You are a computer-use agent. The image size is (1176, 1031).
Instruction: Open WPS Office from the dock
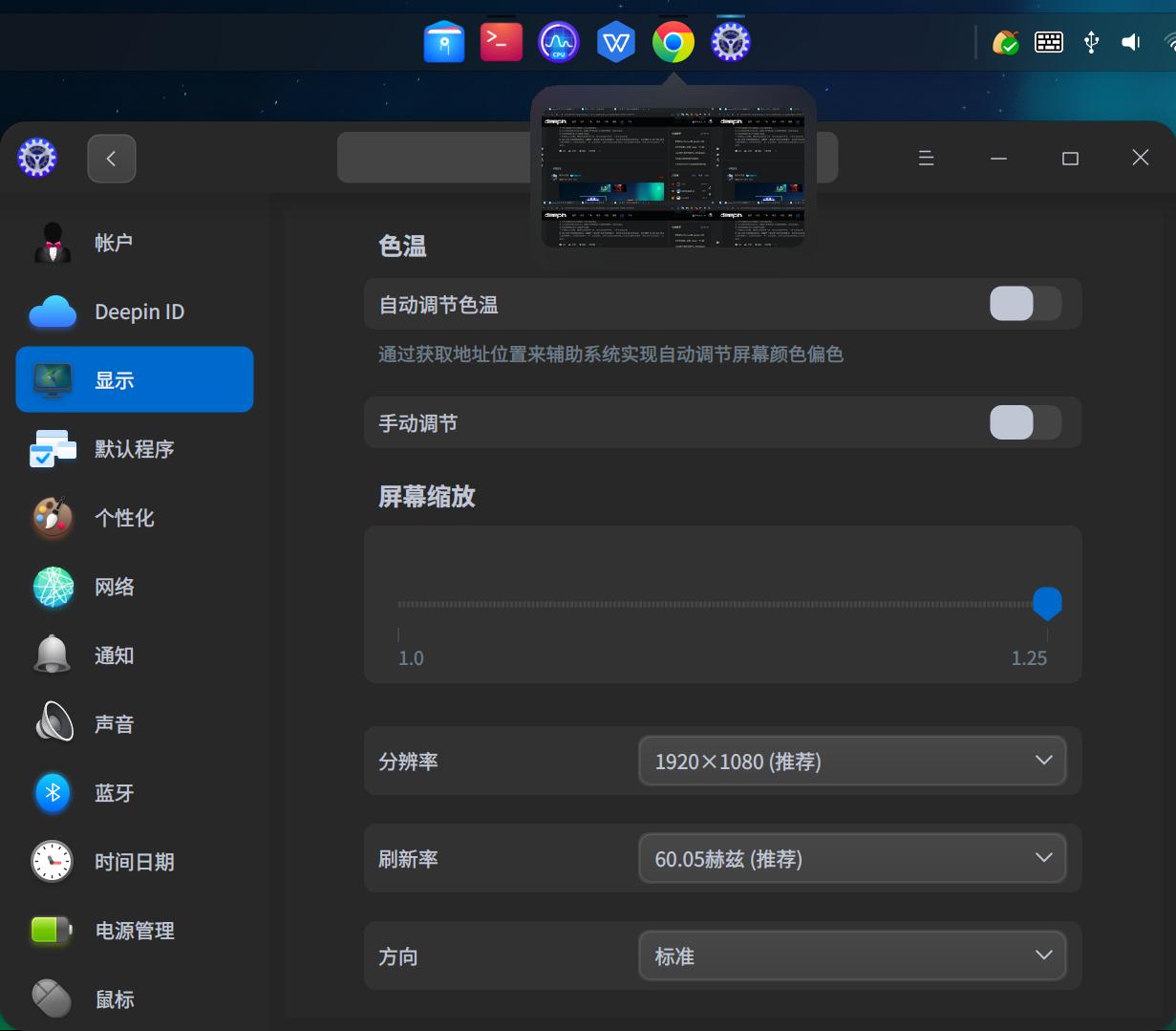616,42
